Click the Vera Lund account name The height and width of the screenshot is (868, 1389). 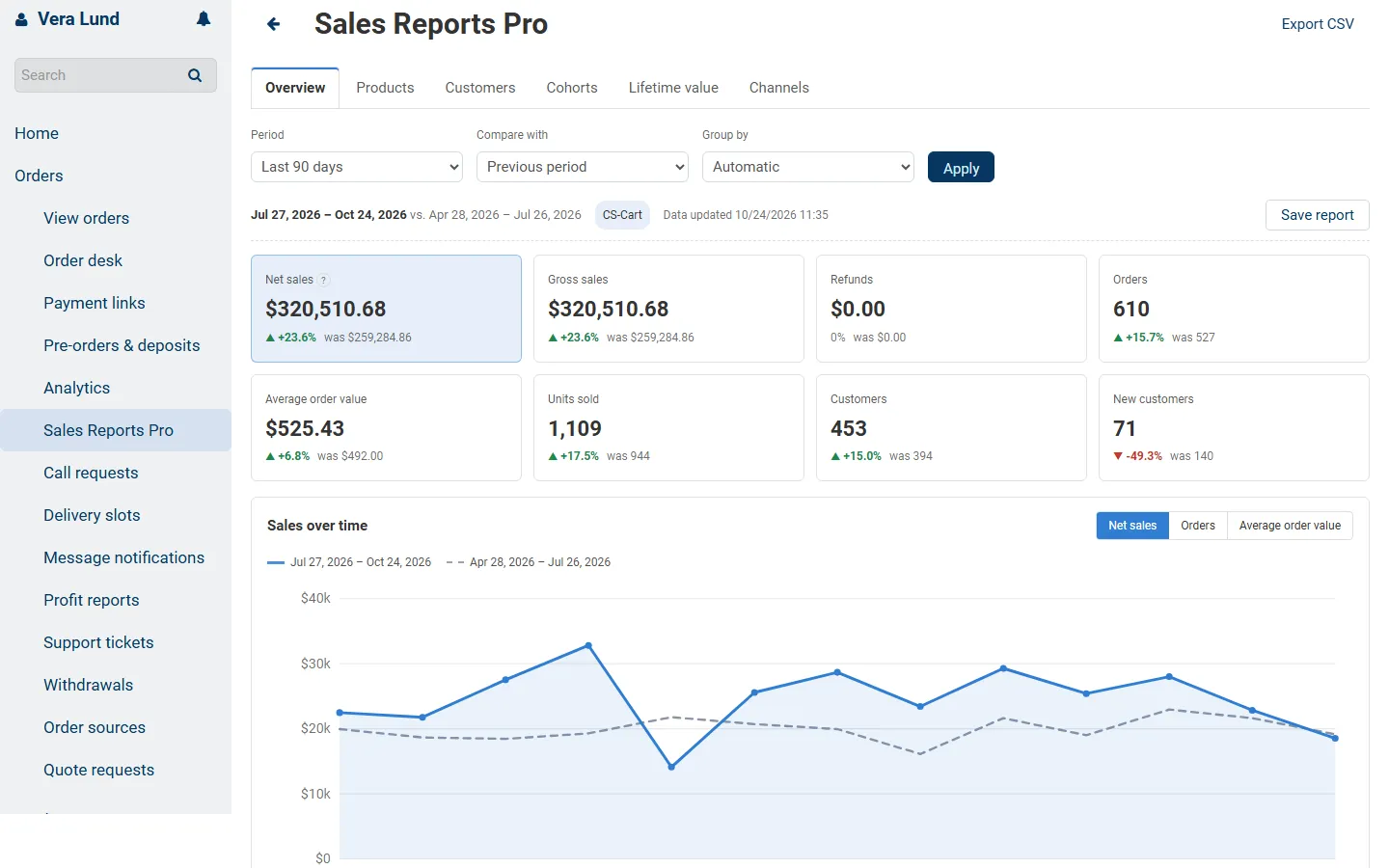78,19
